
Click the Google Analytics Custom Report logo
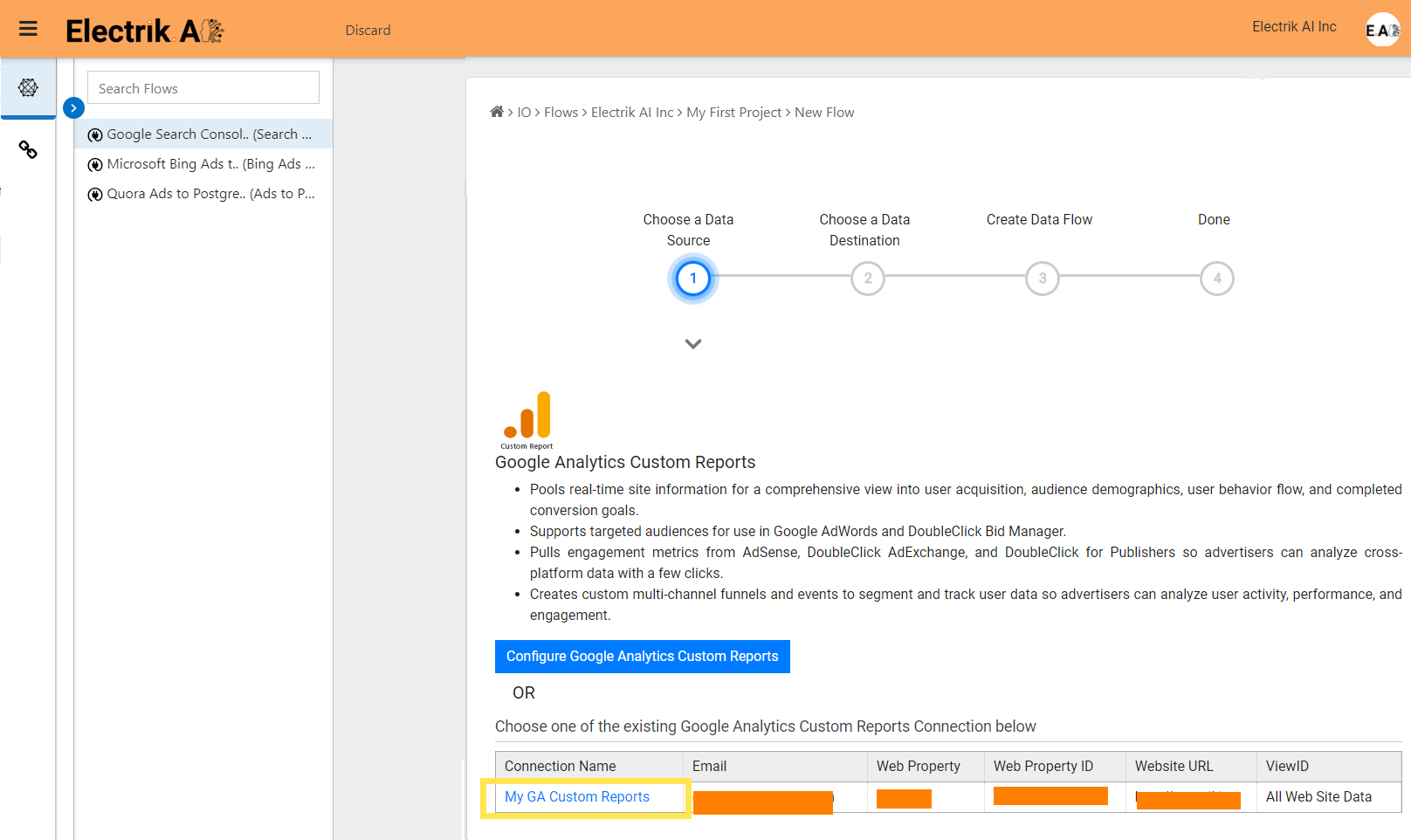(527, 419)
